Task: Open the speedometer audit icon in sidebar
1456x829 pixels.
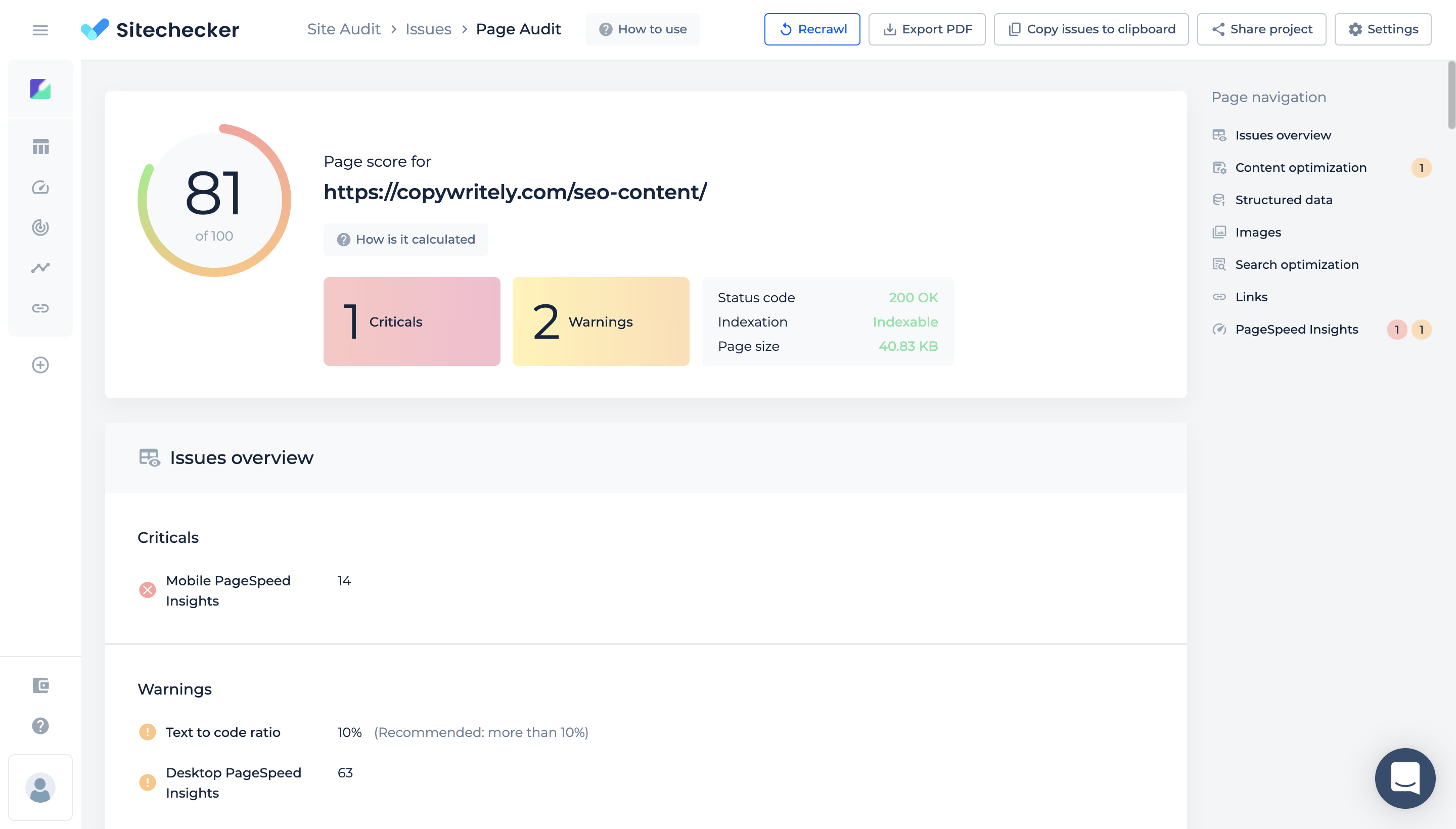Action: click(40, 188)
